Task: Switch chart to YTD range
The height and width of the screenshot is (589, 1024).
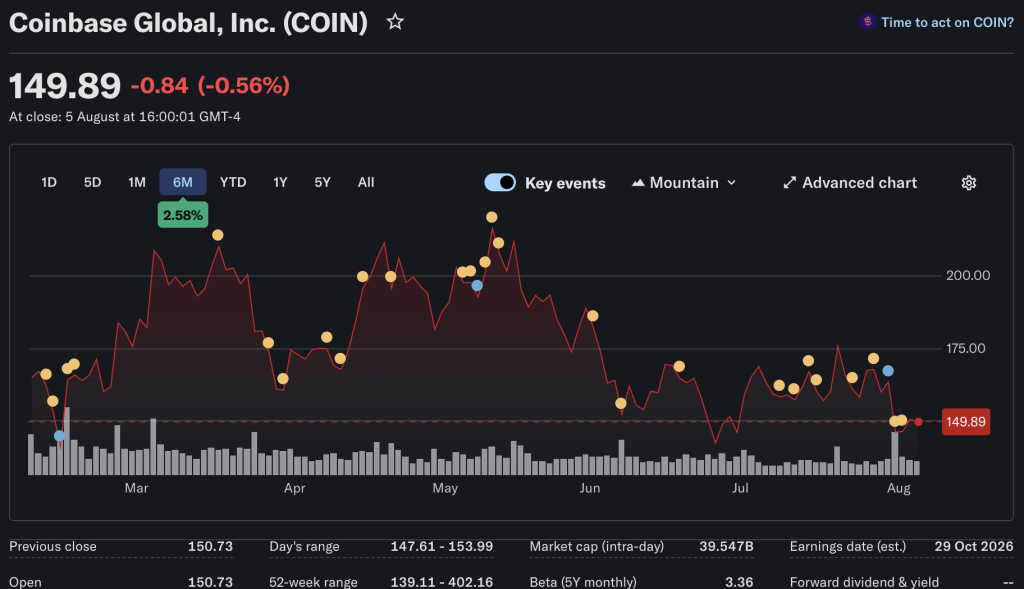Action: (233, 182)
